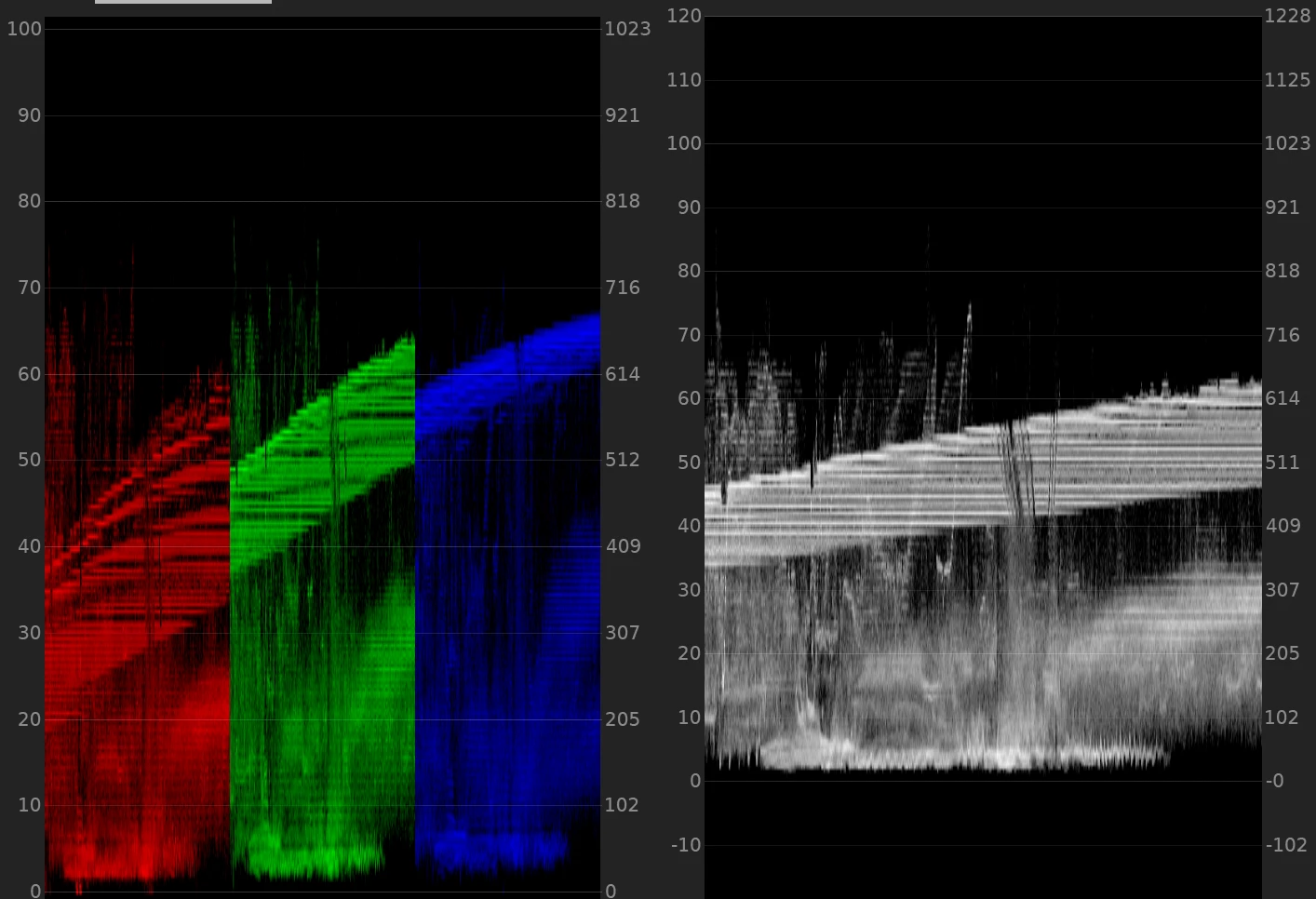Click the 30 label on RGB parade's left scale
This screenshot has width=1316, height=899.
tap(30, 633)
